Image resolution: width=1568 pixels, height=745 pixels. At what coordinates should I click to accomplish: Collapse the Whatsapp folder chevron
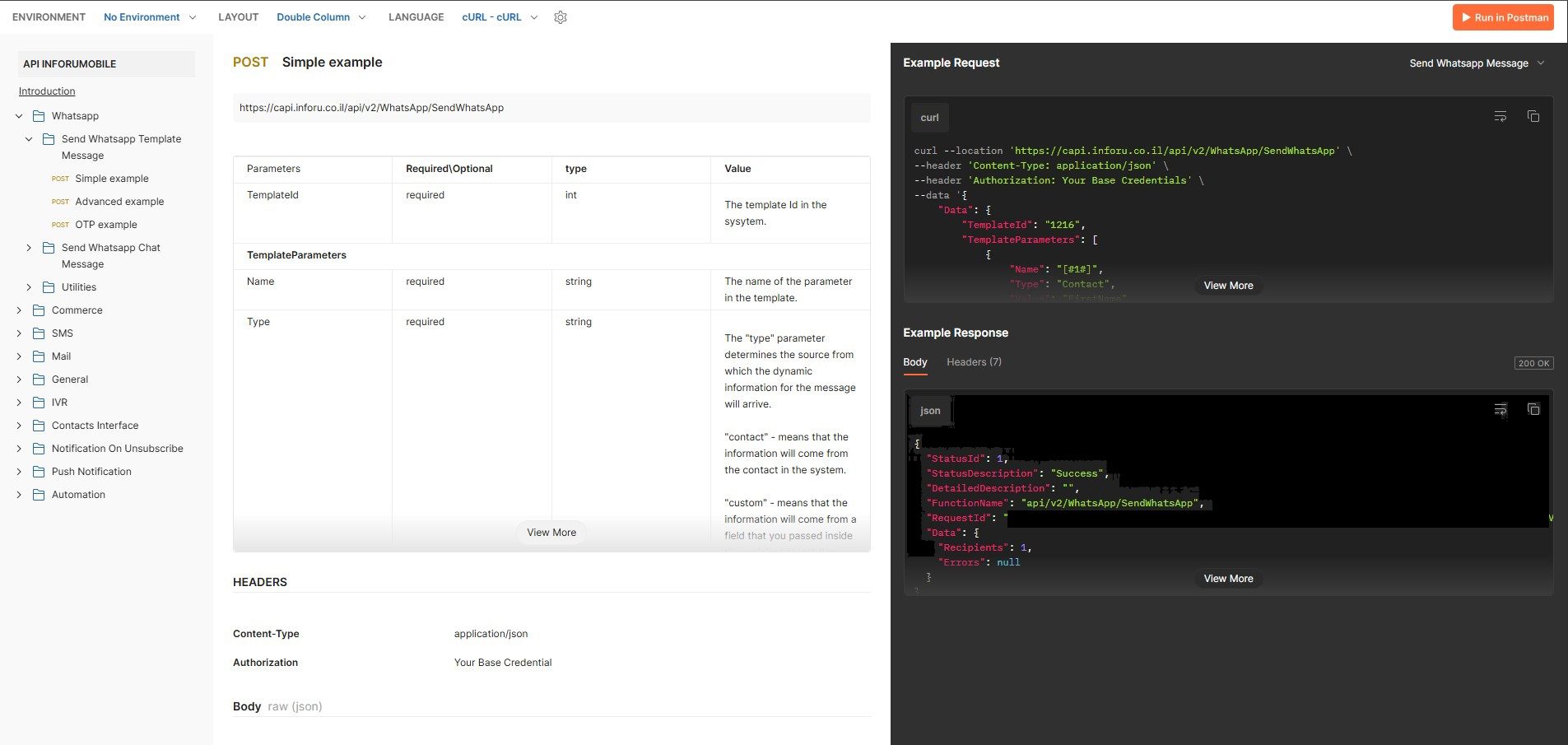tap(19, 116)
